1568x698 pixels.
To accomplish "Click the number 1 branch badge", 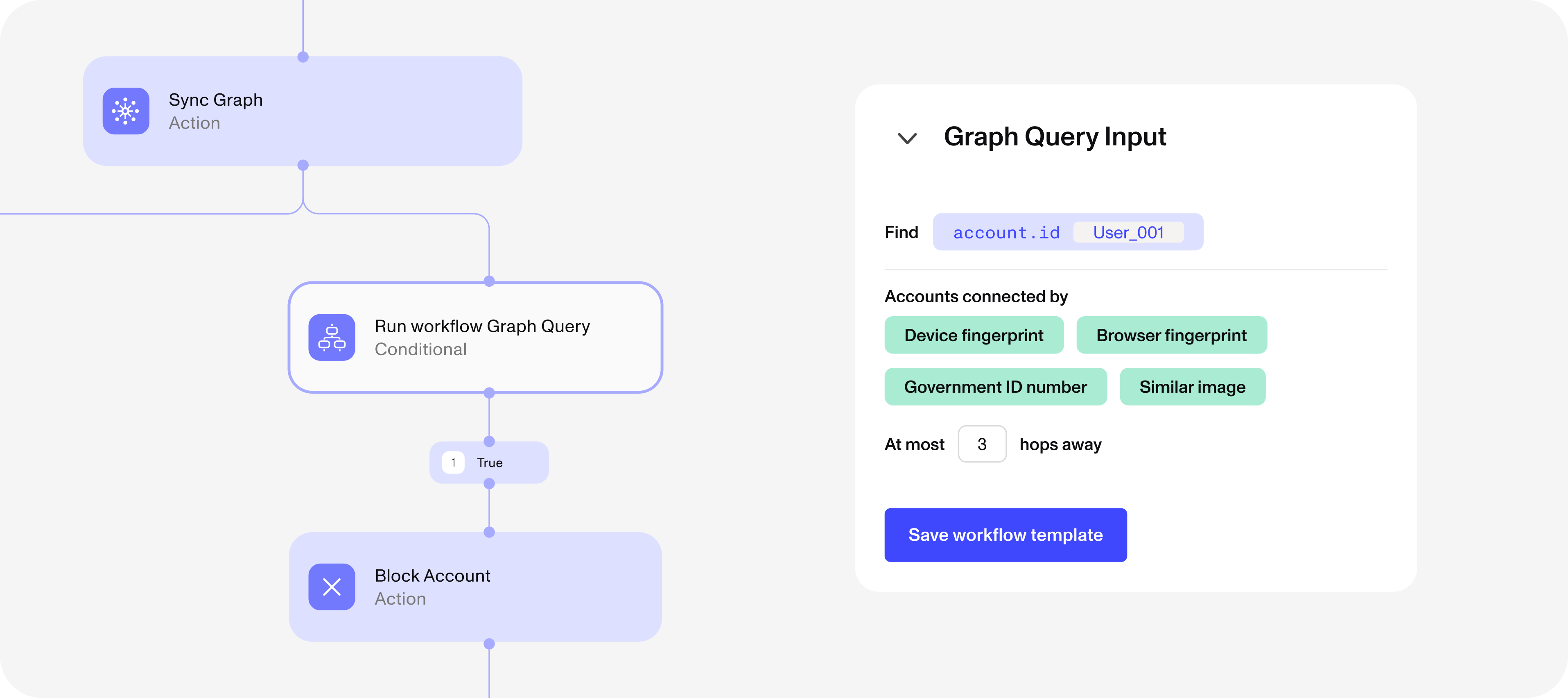I will tap(453, 463).
